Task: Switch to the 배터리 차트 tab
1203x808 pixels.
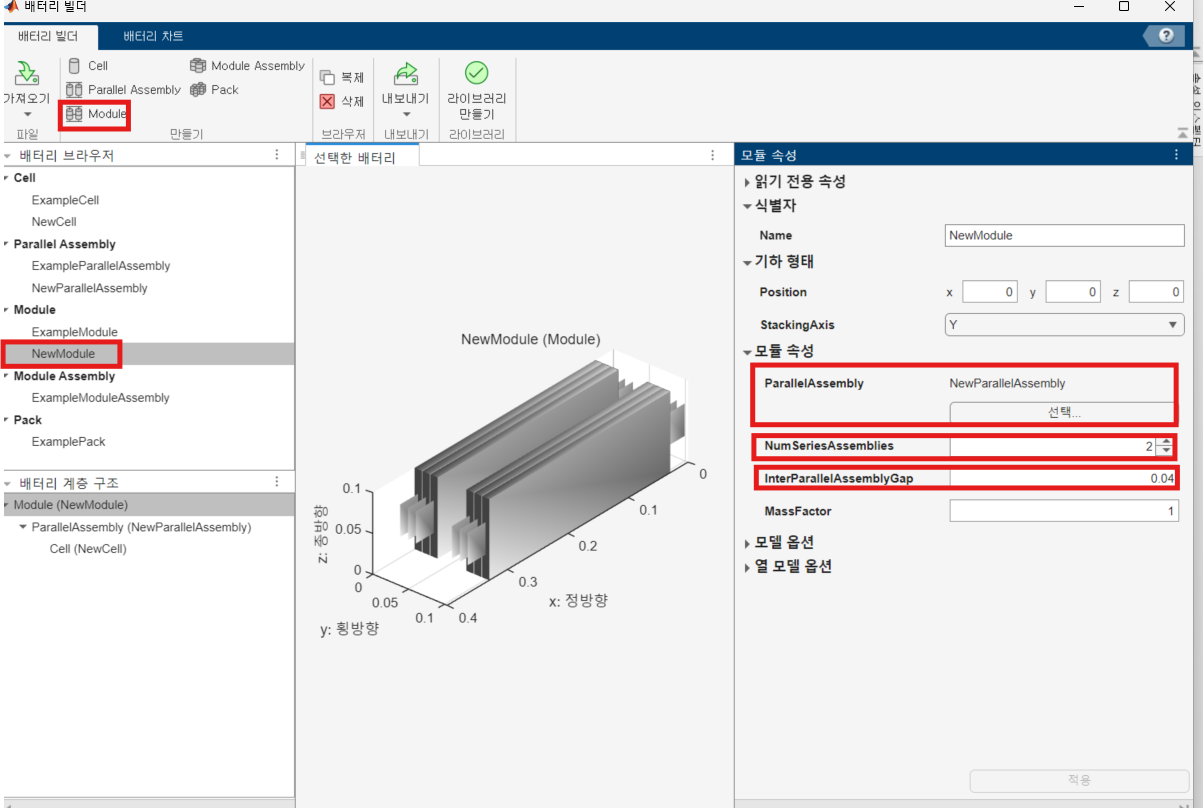Action: point(153,35)
